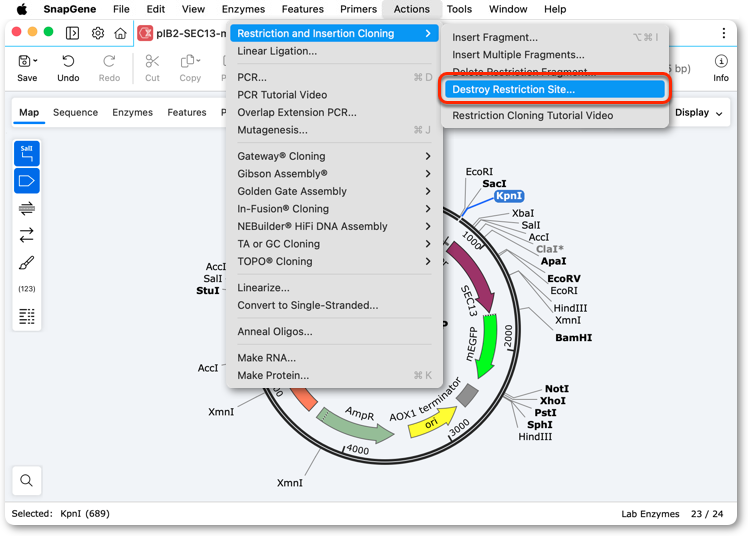Open the SnapGene app menu
The height and width of the screenshot is (536, 748).
tap(70, 9)
